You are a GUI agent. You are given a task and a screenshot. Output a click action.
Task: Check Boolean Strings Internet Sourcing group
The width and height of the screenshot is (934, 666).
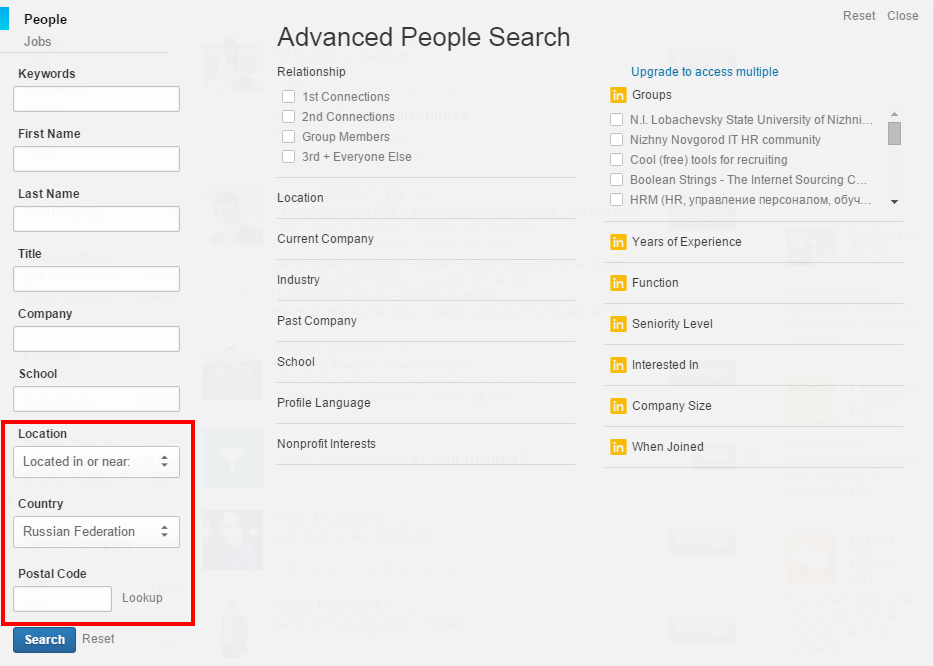click(x=617, y=180)
